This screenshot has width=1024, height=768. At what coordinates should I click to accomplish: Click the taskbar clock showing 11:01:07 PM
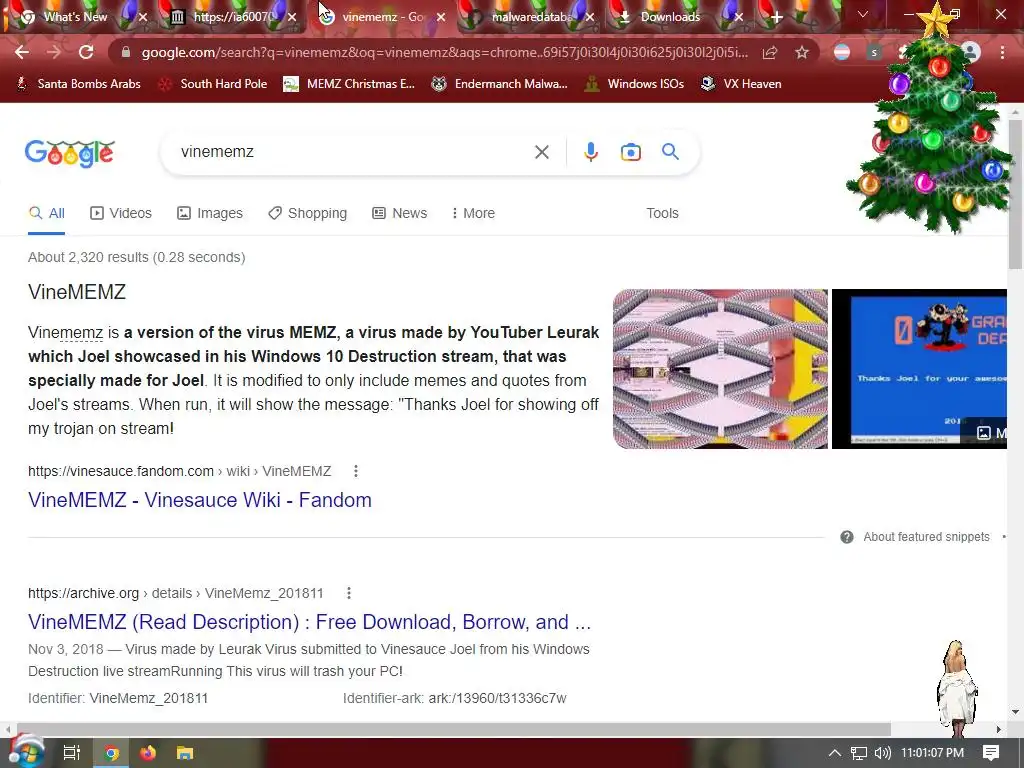click(x=932, y=753)
